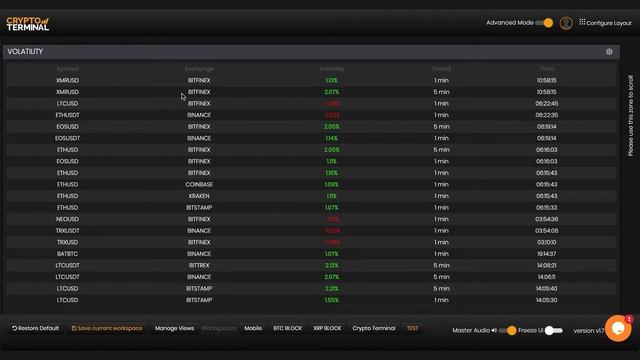
Task: Click the VOLATILITY panel title
Action: 25,52
